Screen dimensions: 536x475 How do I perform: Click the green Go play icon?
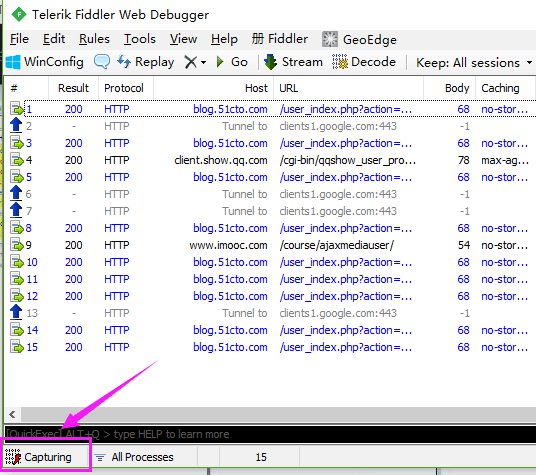(220, 62)
